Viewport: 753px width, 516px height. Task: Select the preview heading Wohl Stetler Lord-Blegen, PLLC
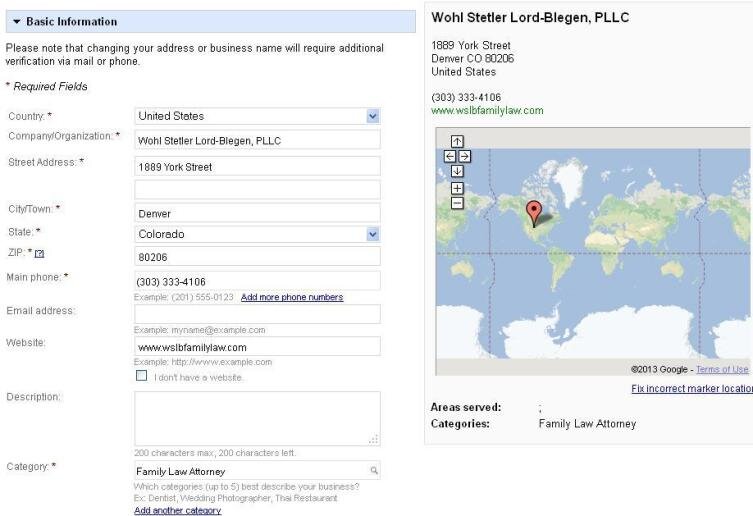530,18
